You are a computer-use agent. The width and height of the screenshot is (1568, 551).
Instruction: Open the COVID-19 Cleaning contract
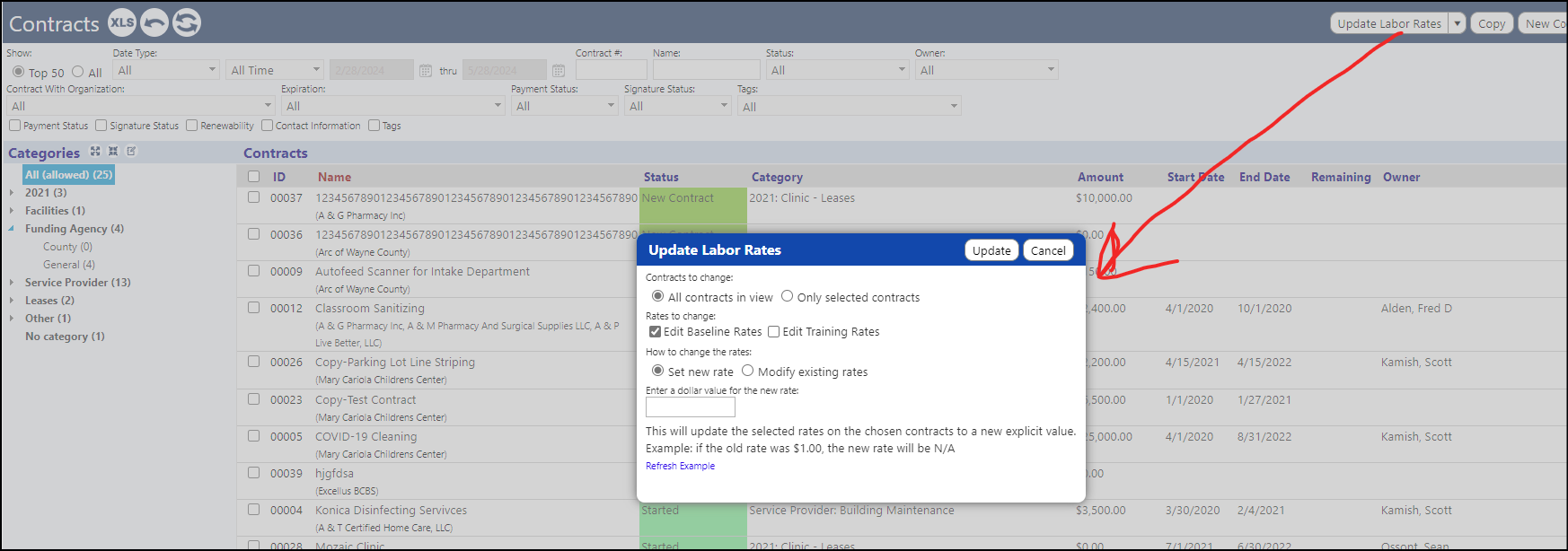366,436
